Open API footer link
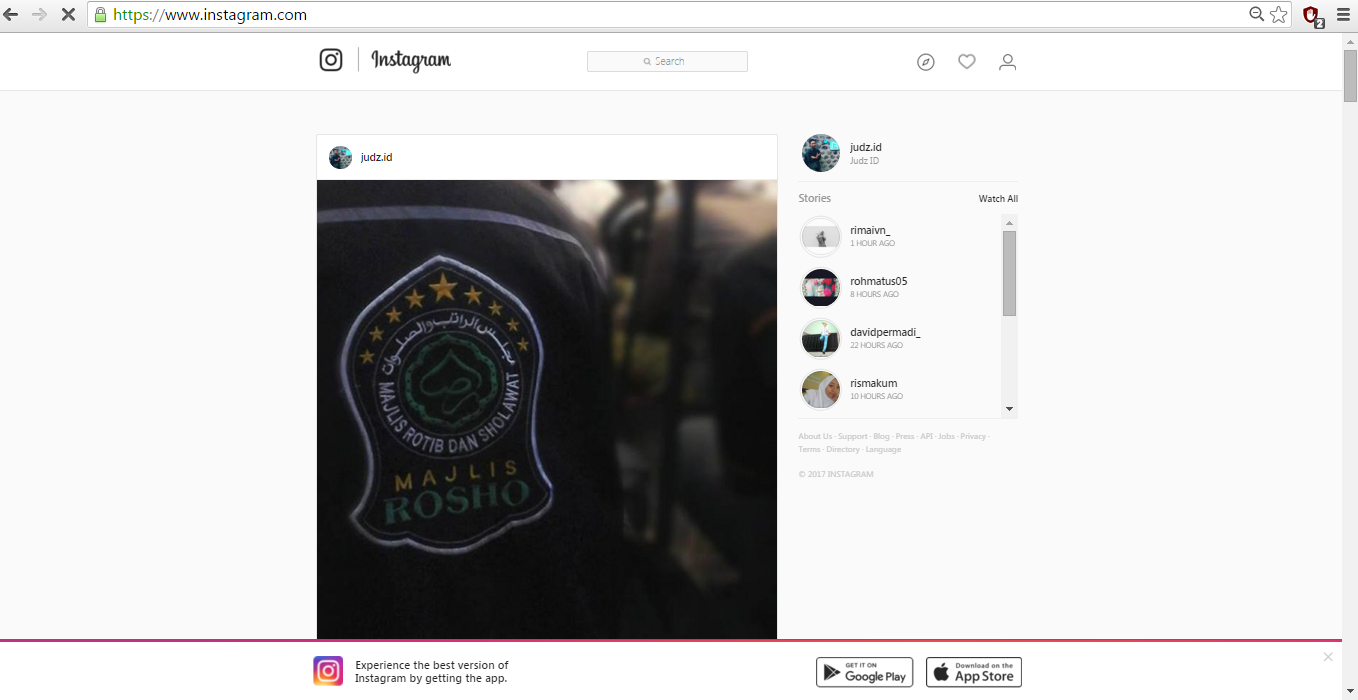Image resolution: width=1358 pixels, height=700 pixels. [926, 437]
